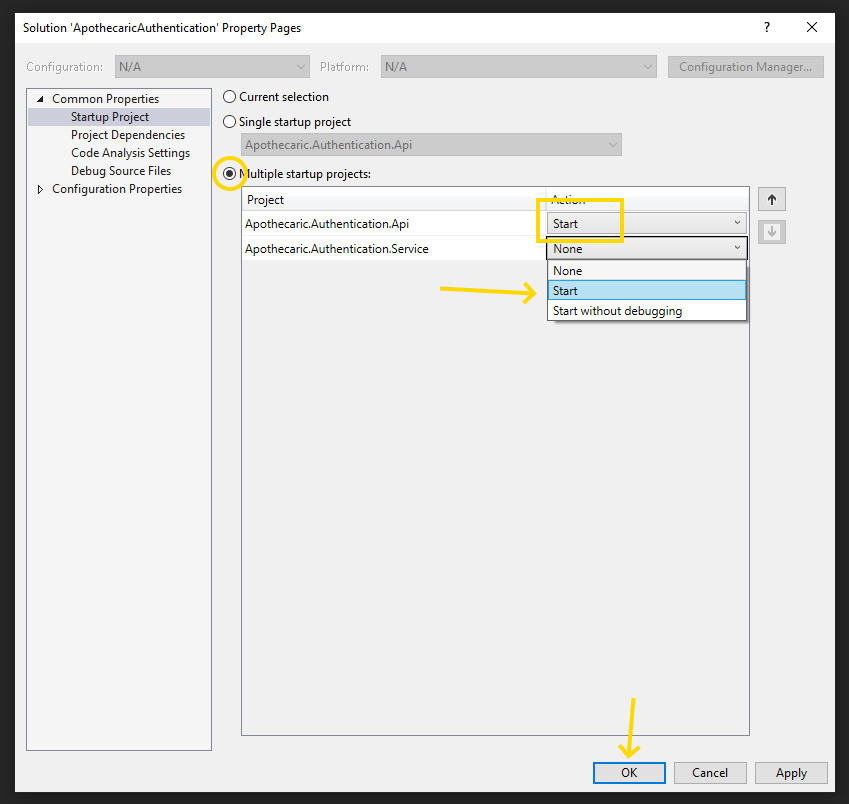Open Action dropdown for Apothecaric.Authentication.Service
Image resolution: width=849 pixels, height=804 pixels.
coord(646,249)
